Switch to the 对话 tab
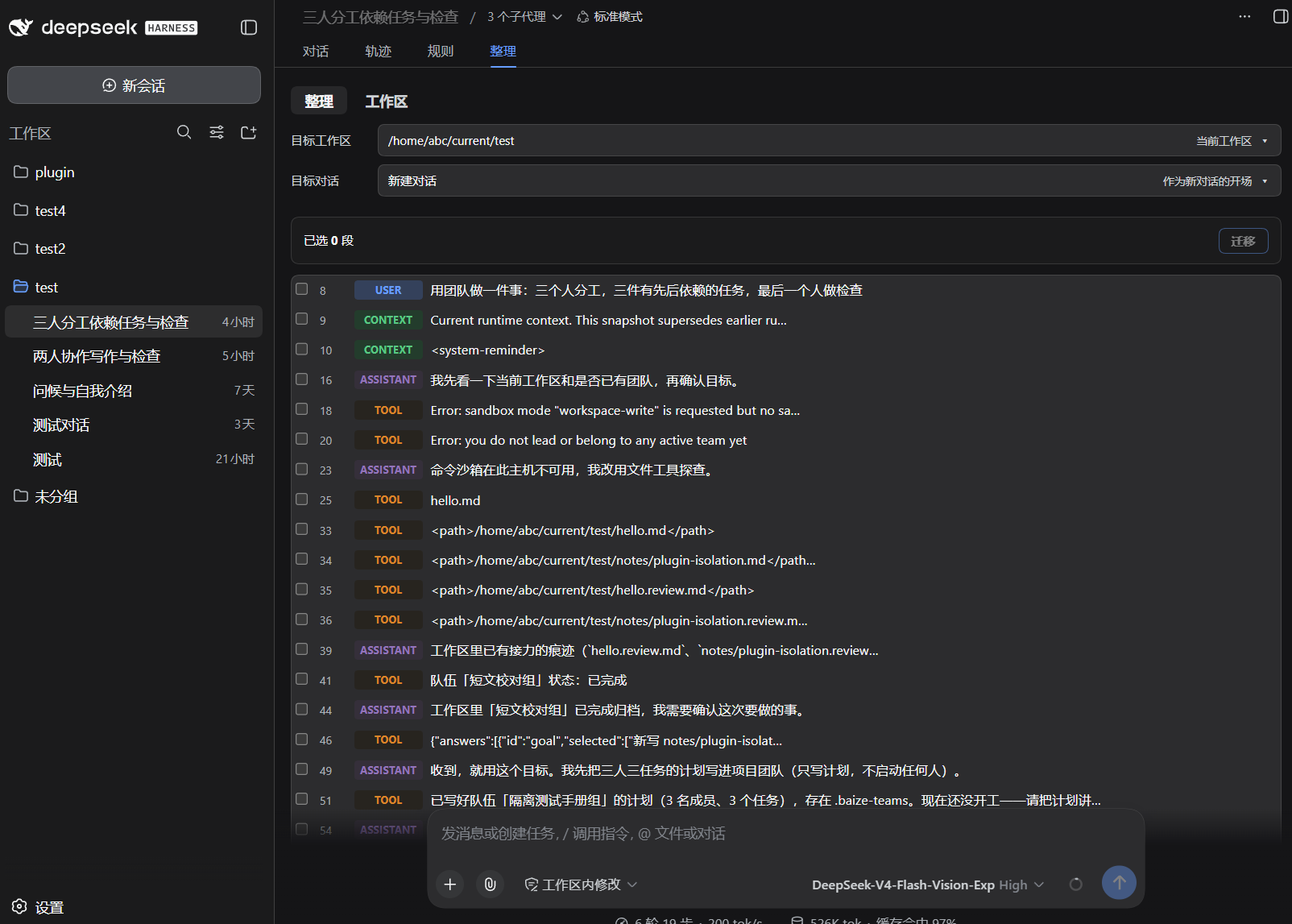The image size is (1292, 924). (316, 51)
